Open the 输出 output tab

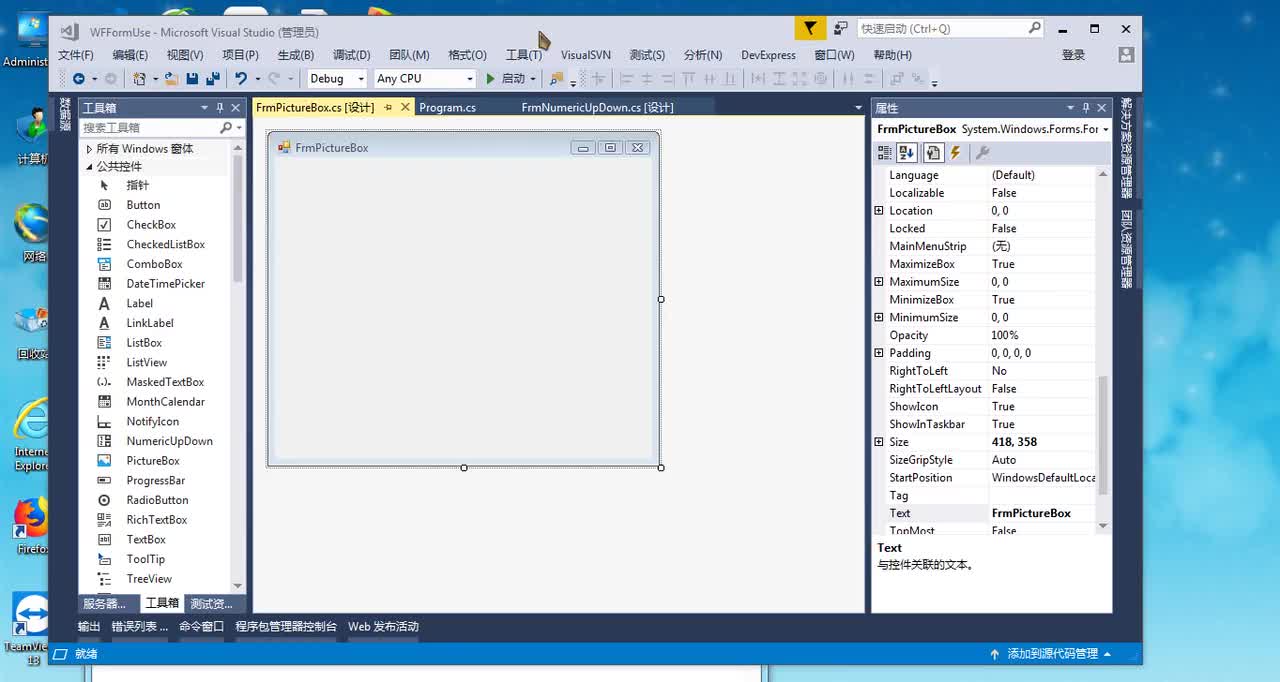pyautogui.click(x=89, y=627)
